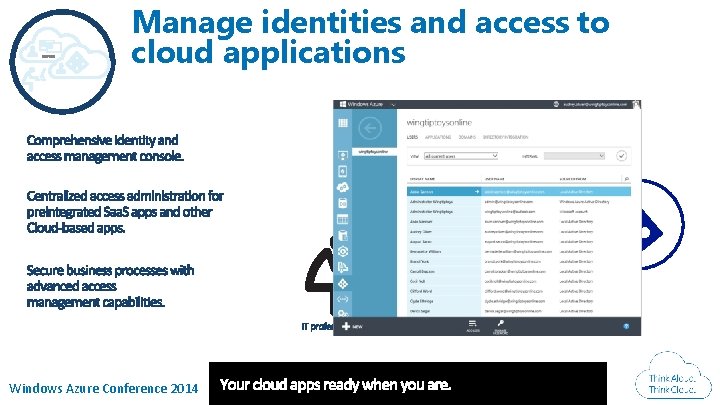Open the Media Services play icon in sidebar
This screenshot has width=720, height=405.
(343, 252)
